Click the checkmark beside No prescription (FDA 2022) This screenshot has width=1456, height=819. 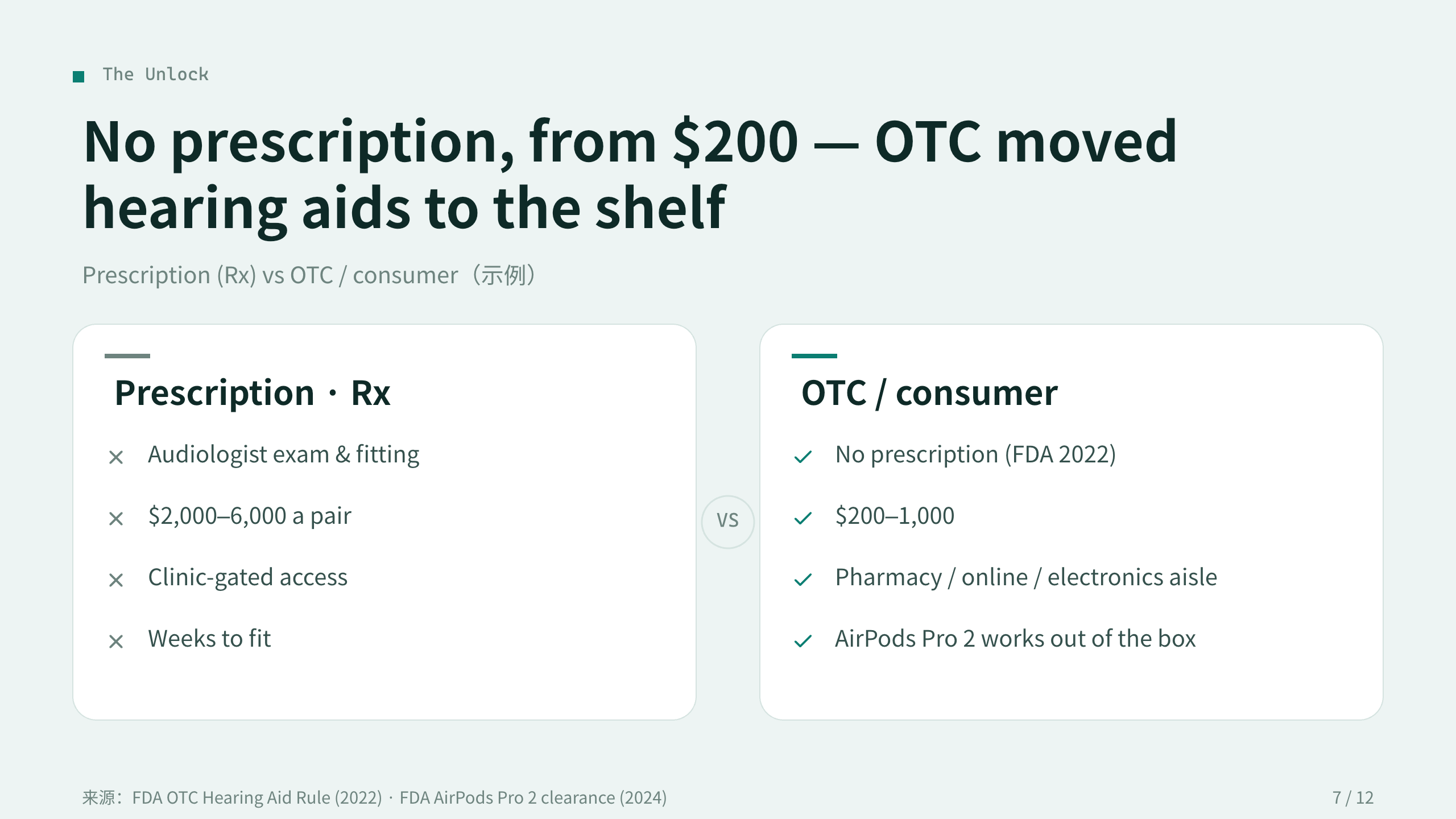tap(803, 457)
